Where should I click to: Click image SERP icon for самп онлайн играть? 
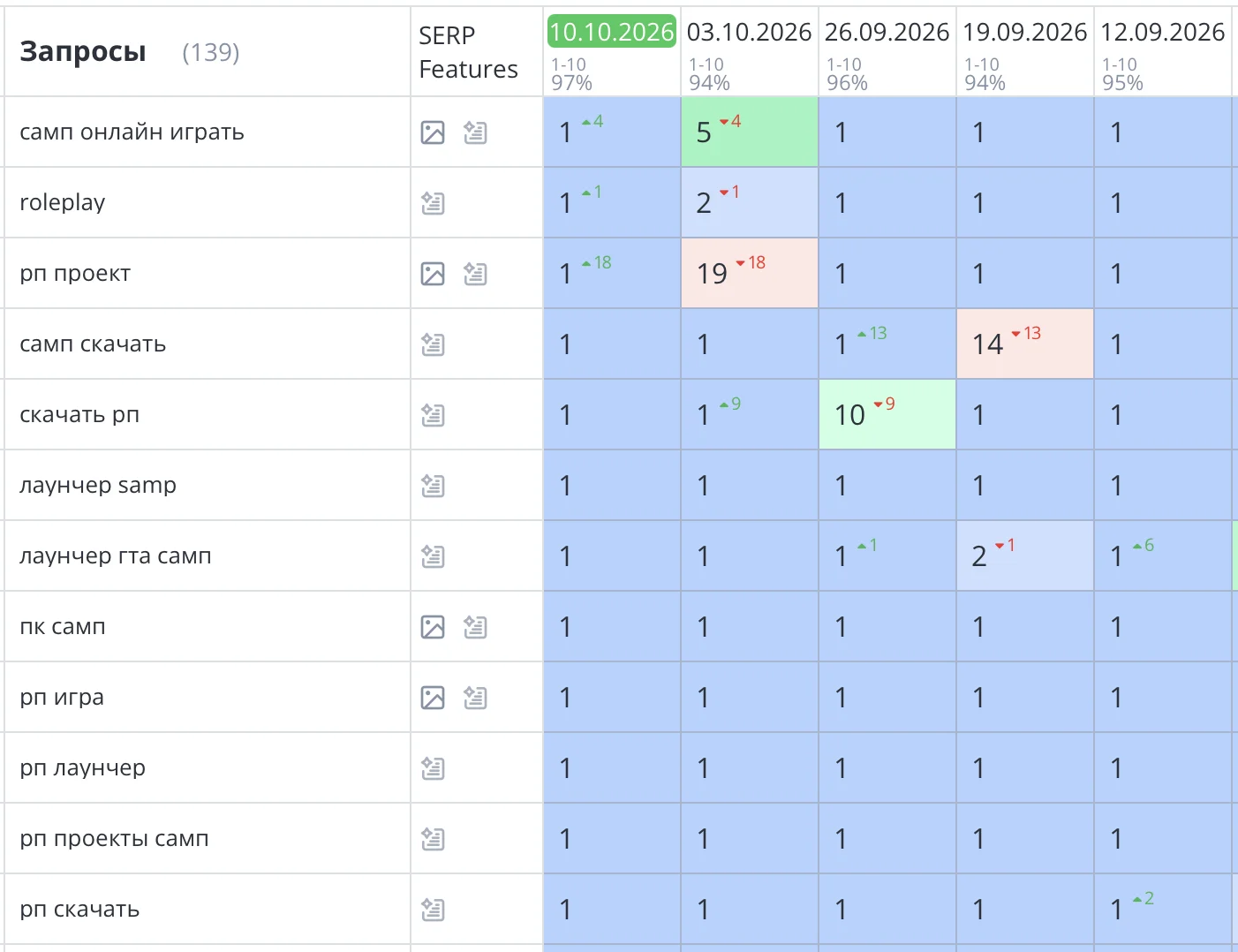(x=433, y=132)
